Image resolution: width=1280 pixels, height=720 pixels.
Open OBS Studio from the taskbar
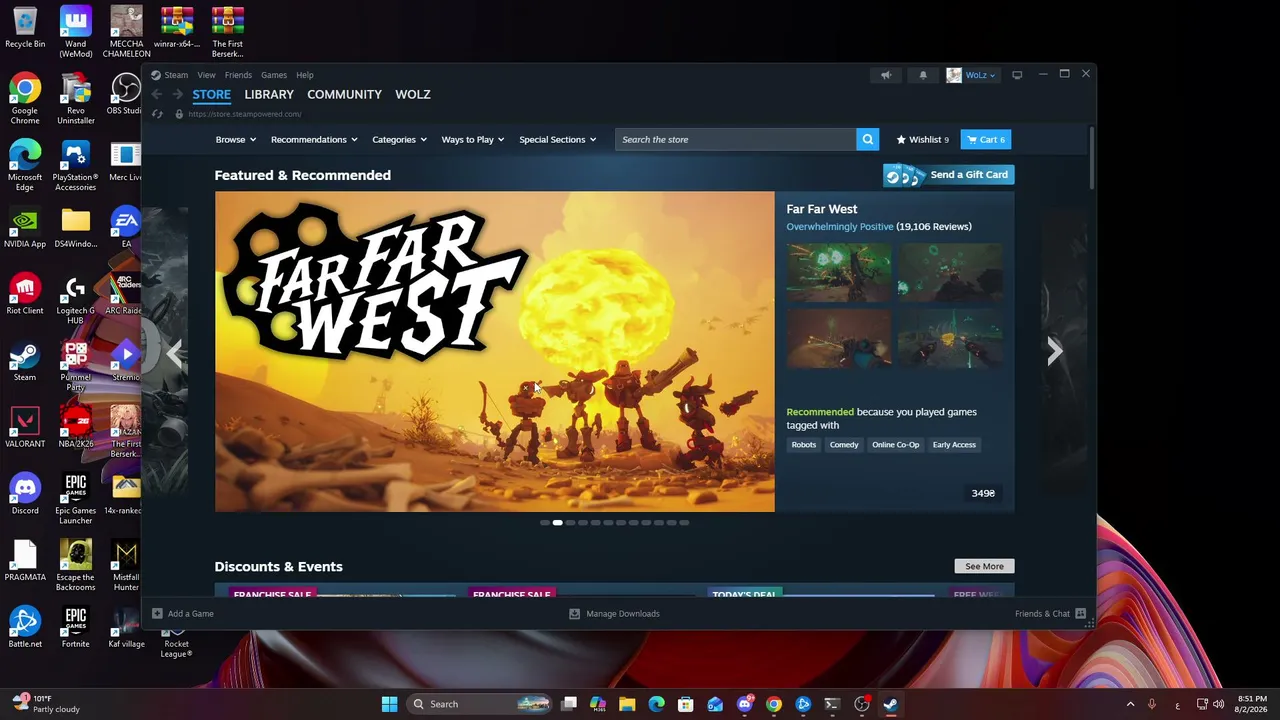[x=861, y=704]
